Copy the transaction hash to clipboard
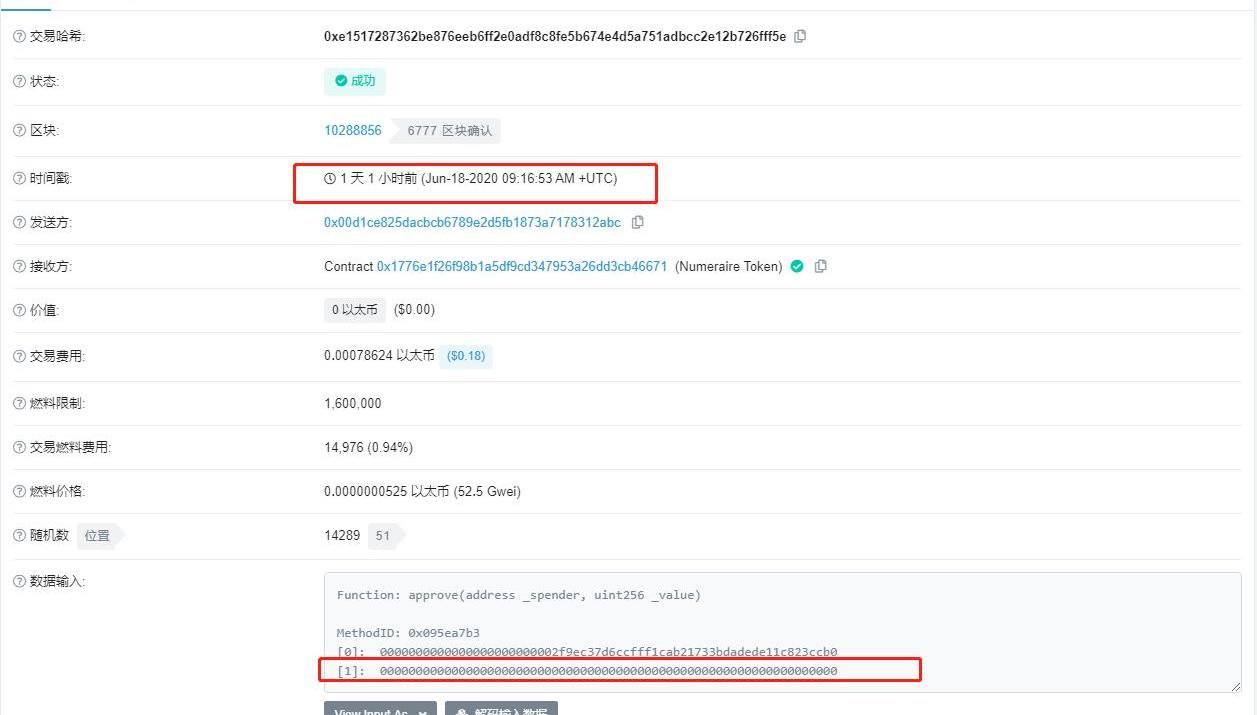The width and height of the screenshot is (1257, 715). point(800,36)
